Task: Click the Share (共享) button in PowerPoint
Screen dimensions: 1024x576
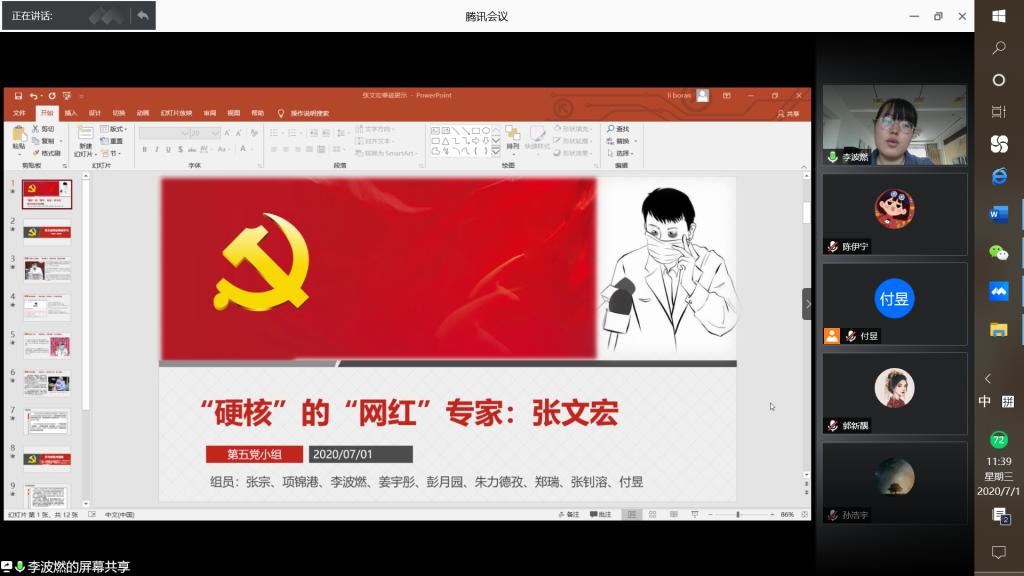Action: [789, 114]
